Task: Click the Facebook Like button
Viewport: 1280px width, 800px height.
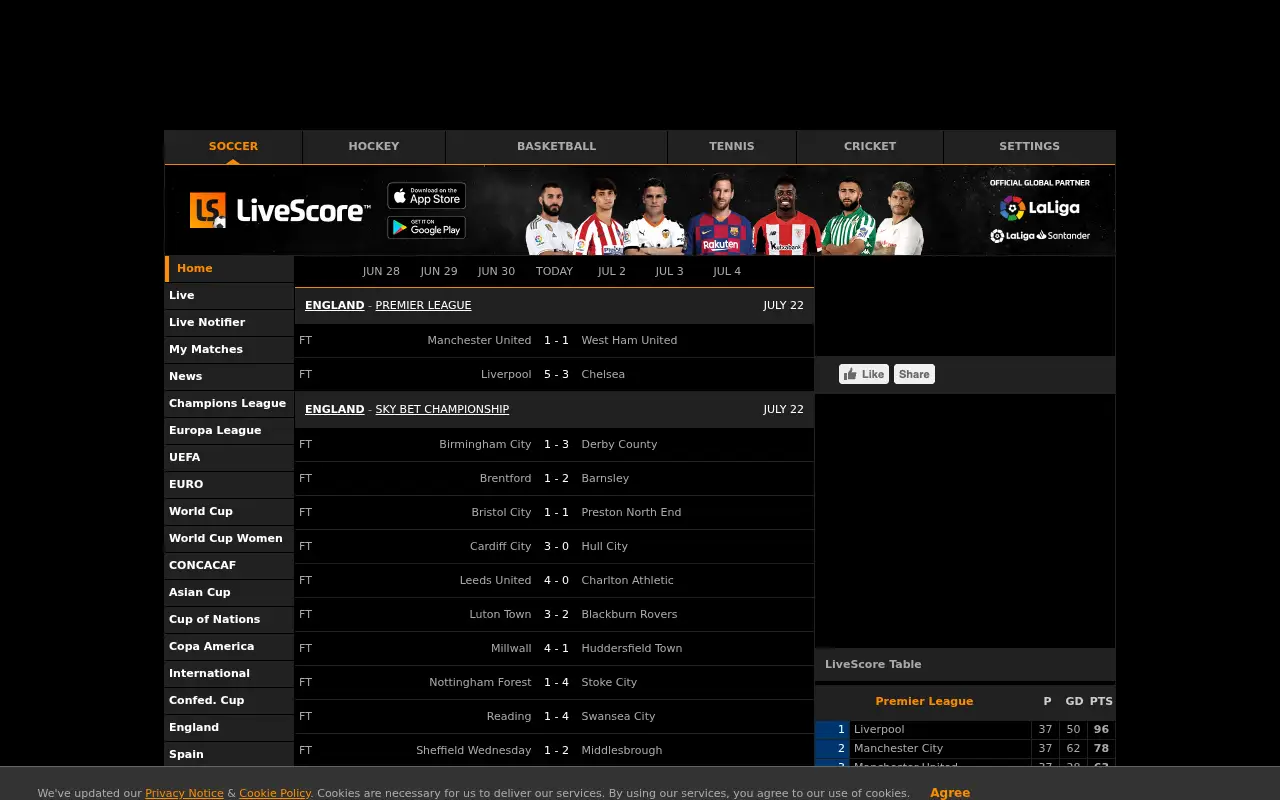Action: pos(864,374)
